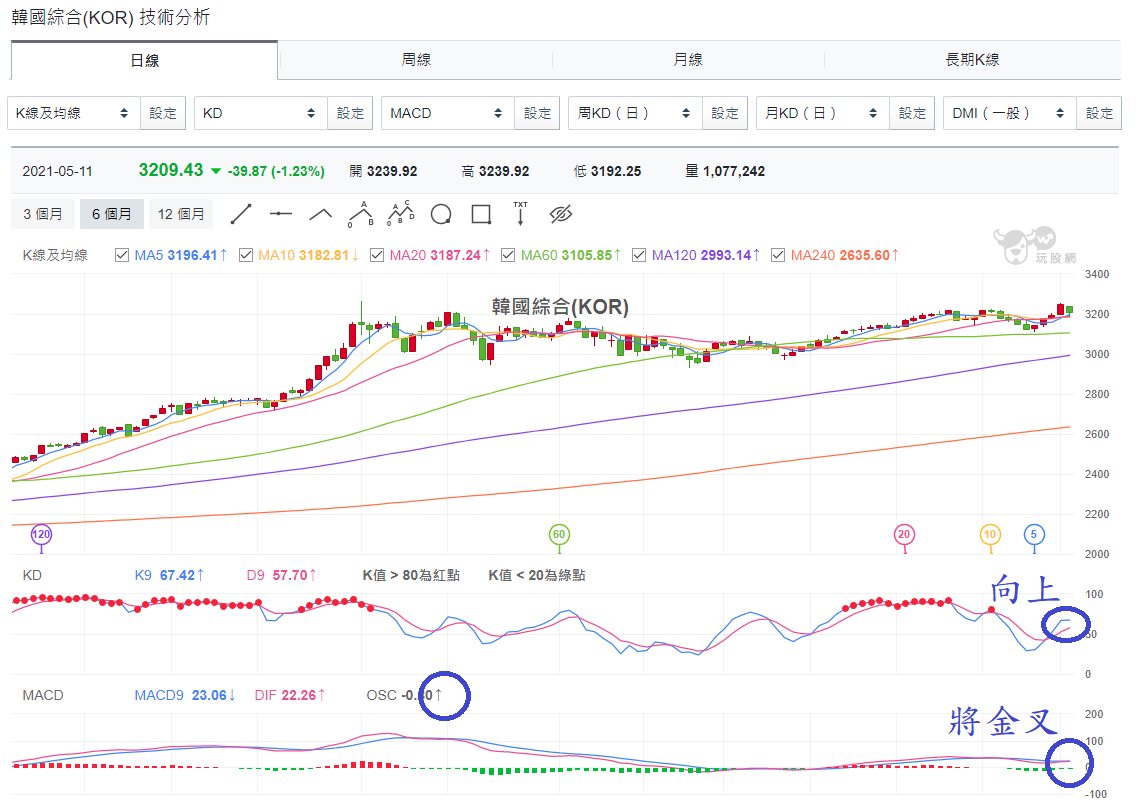The image size is (1145, 802).
Task: Select the trend line drawing tool
Action: (x=241, y=214)
